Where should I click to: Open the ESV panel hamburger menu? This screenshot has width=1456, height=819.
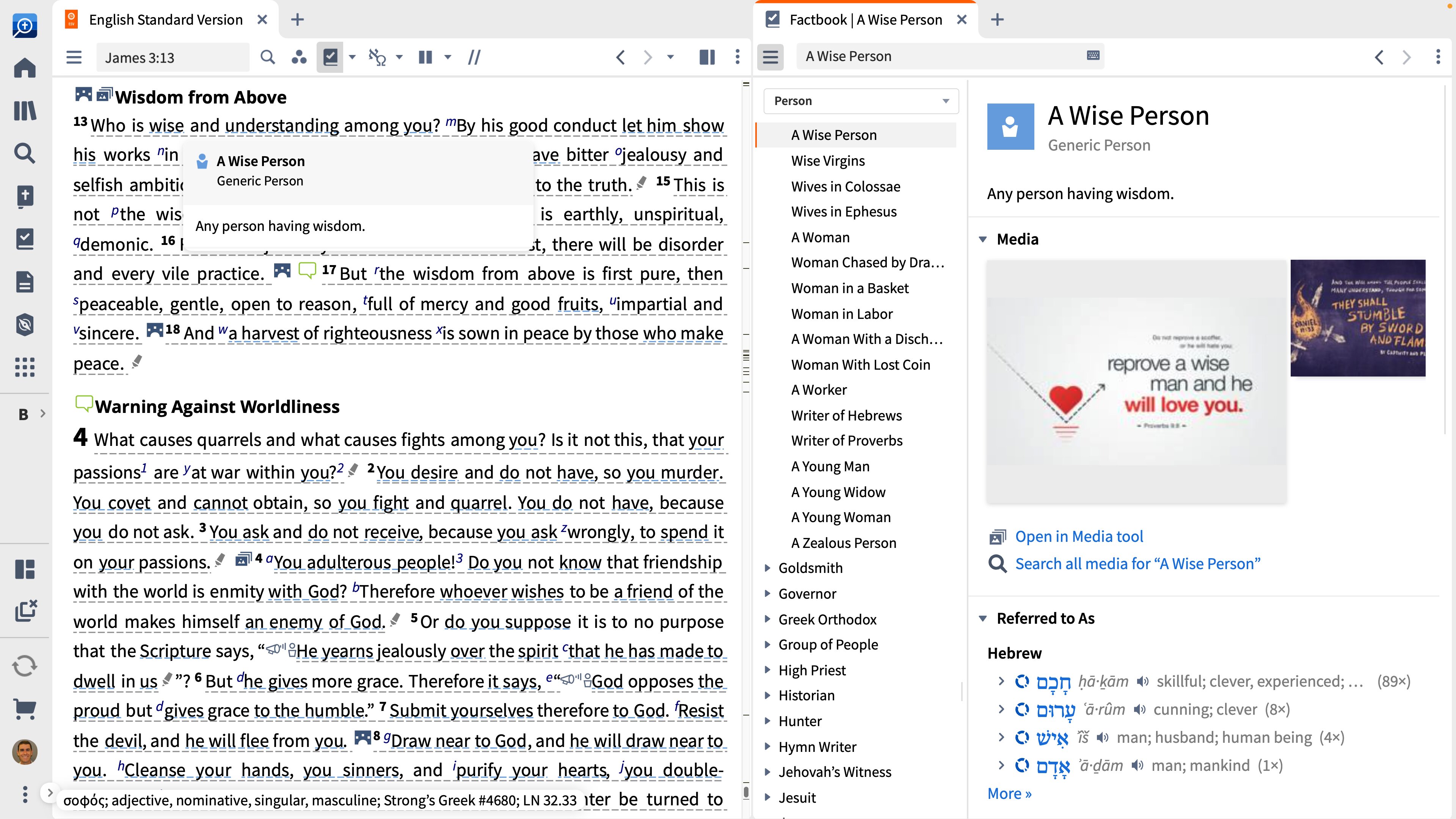pos(74,57)
